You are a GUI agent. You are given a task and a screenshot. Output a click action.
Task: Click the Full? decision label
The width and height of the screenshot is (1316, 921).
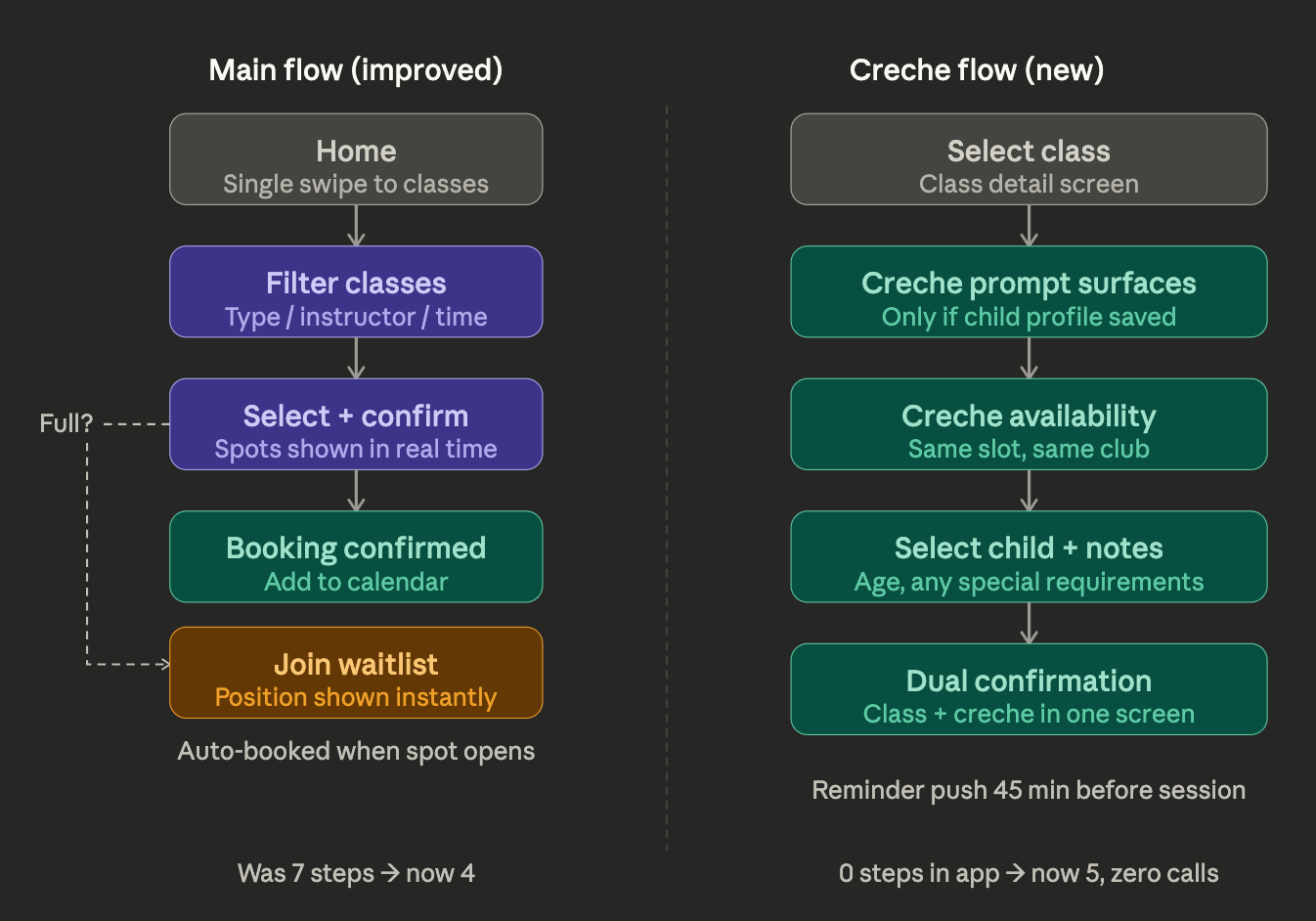coord(66,423)
